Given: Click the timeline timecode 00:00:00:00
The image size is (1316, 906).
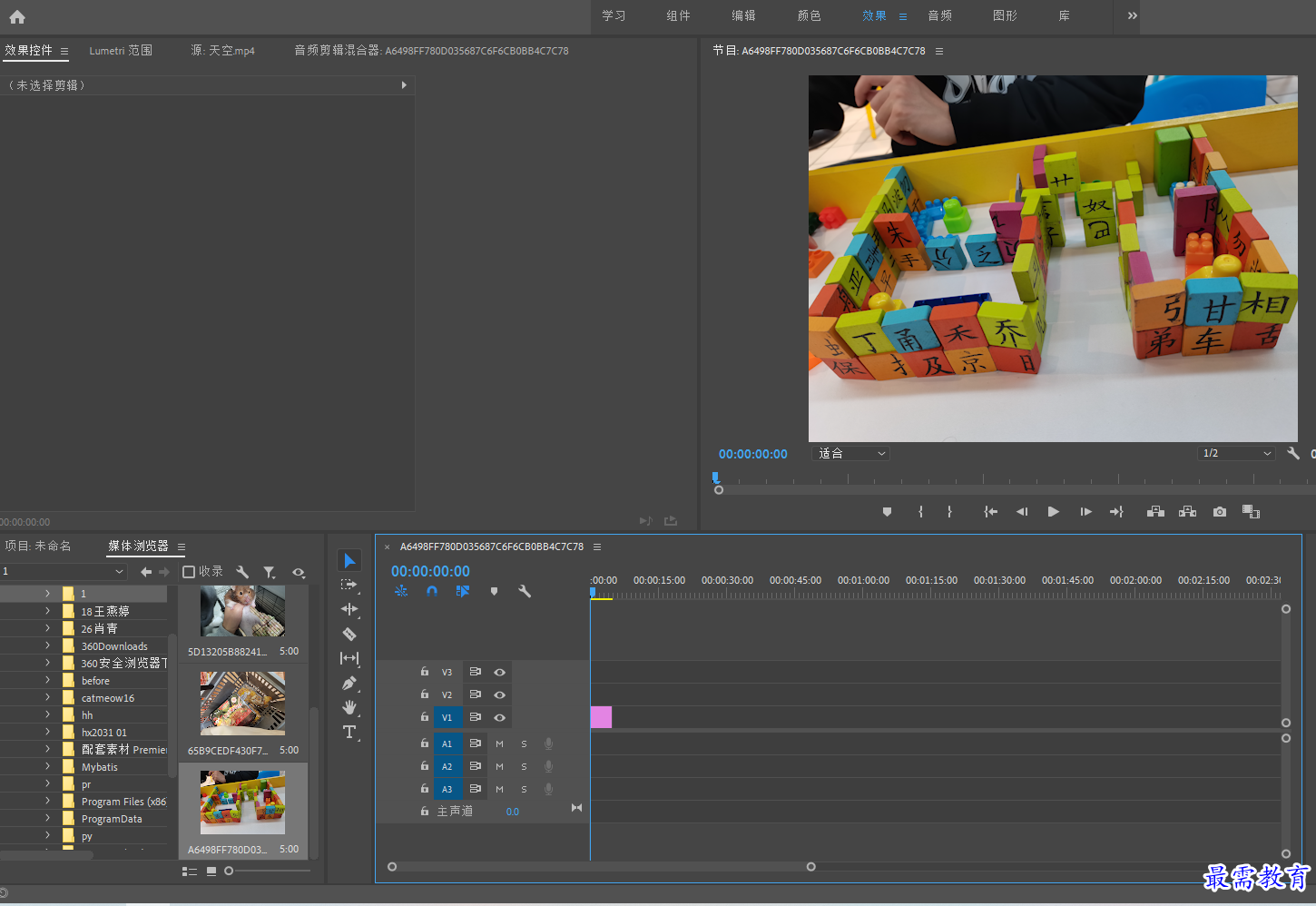Looking at the screenshot, I should [430, 571].
